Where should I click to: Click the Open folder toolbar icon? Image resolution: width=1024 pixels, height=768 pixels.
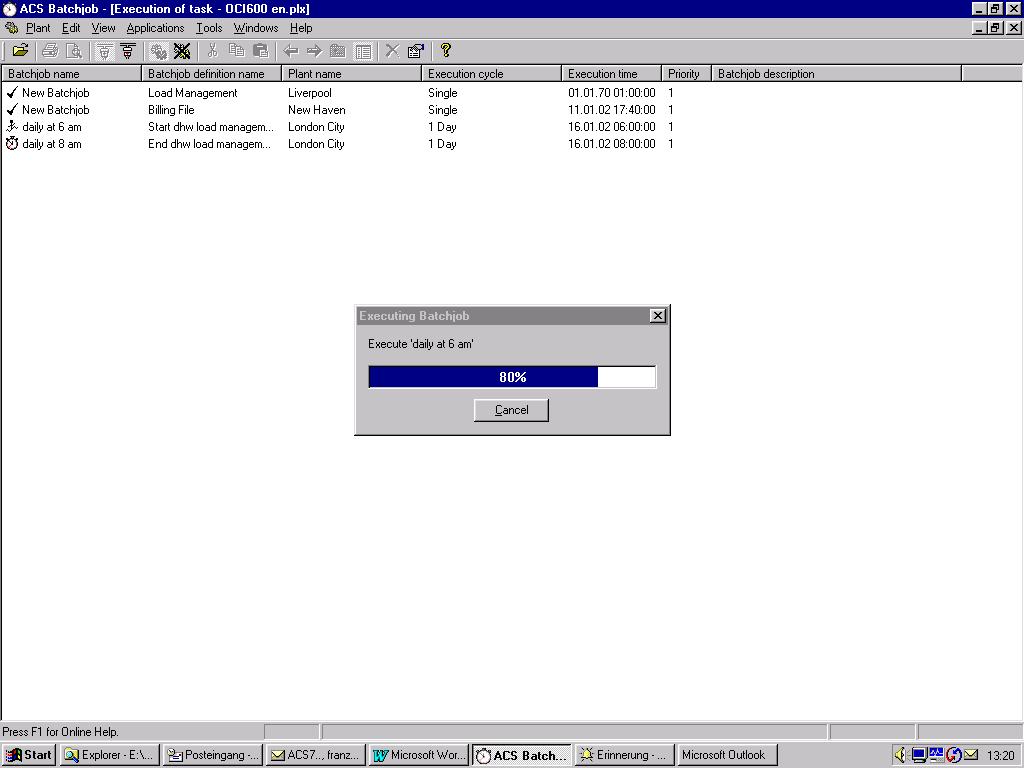coord(20,50)
